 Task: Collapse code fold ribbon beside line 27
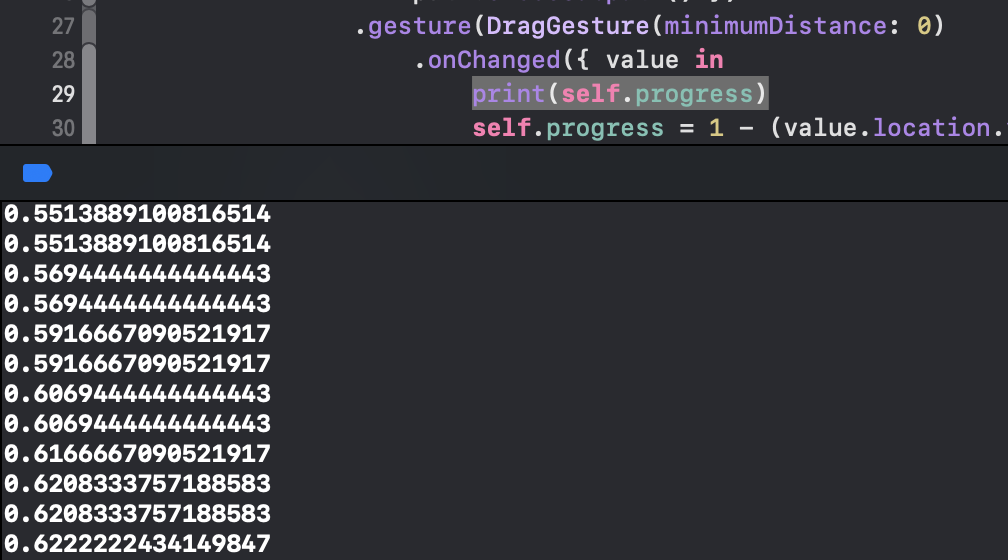[88, 26]
